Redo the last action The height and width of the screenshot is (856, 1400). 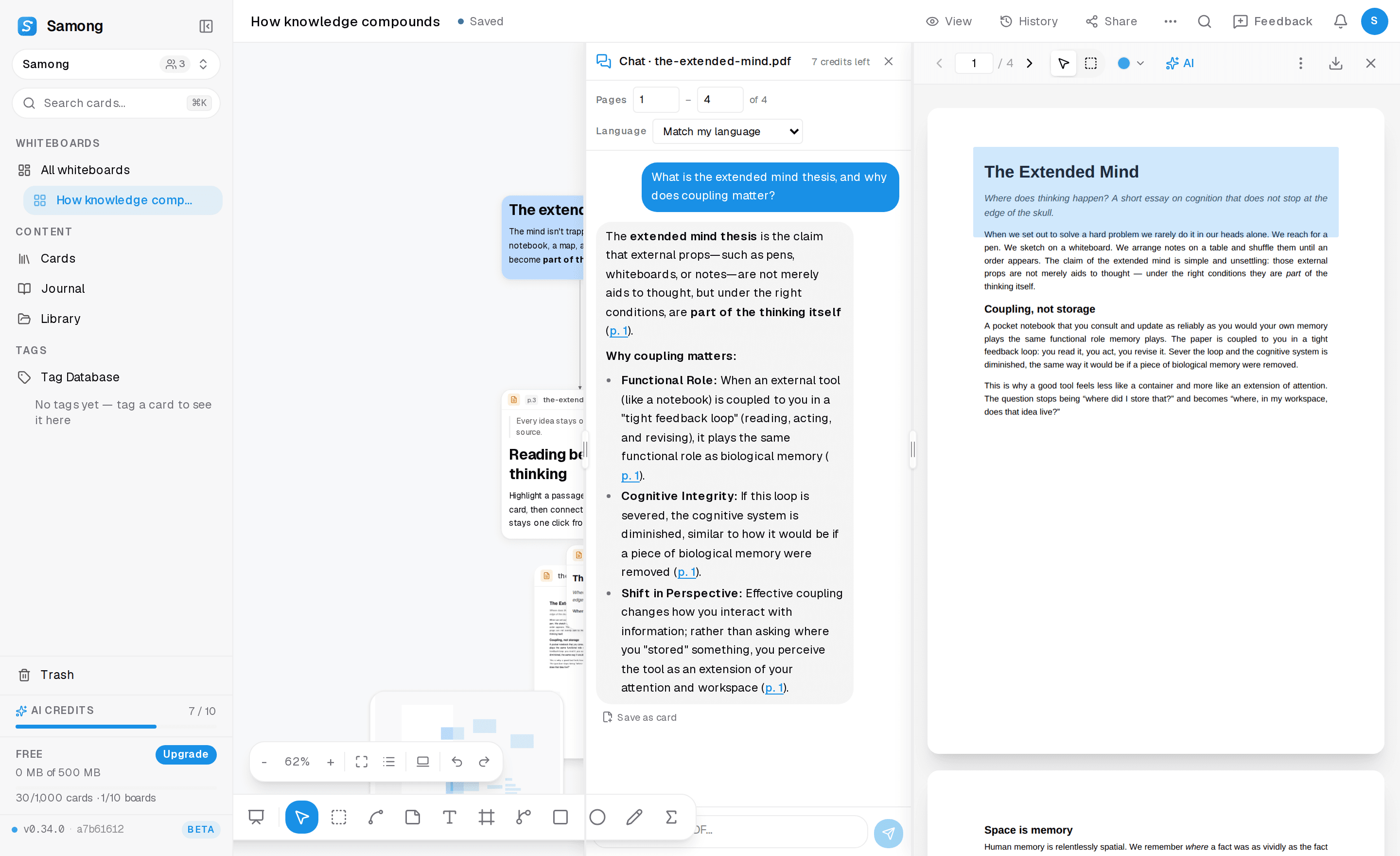(x=484, y=762)
